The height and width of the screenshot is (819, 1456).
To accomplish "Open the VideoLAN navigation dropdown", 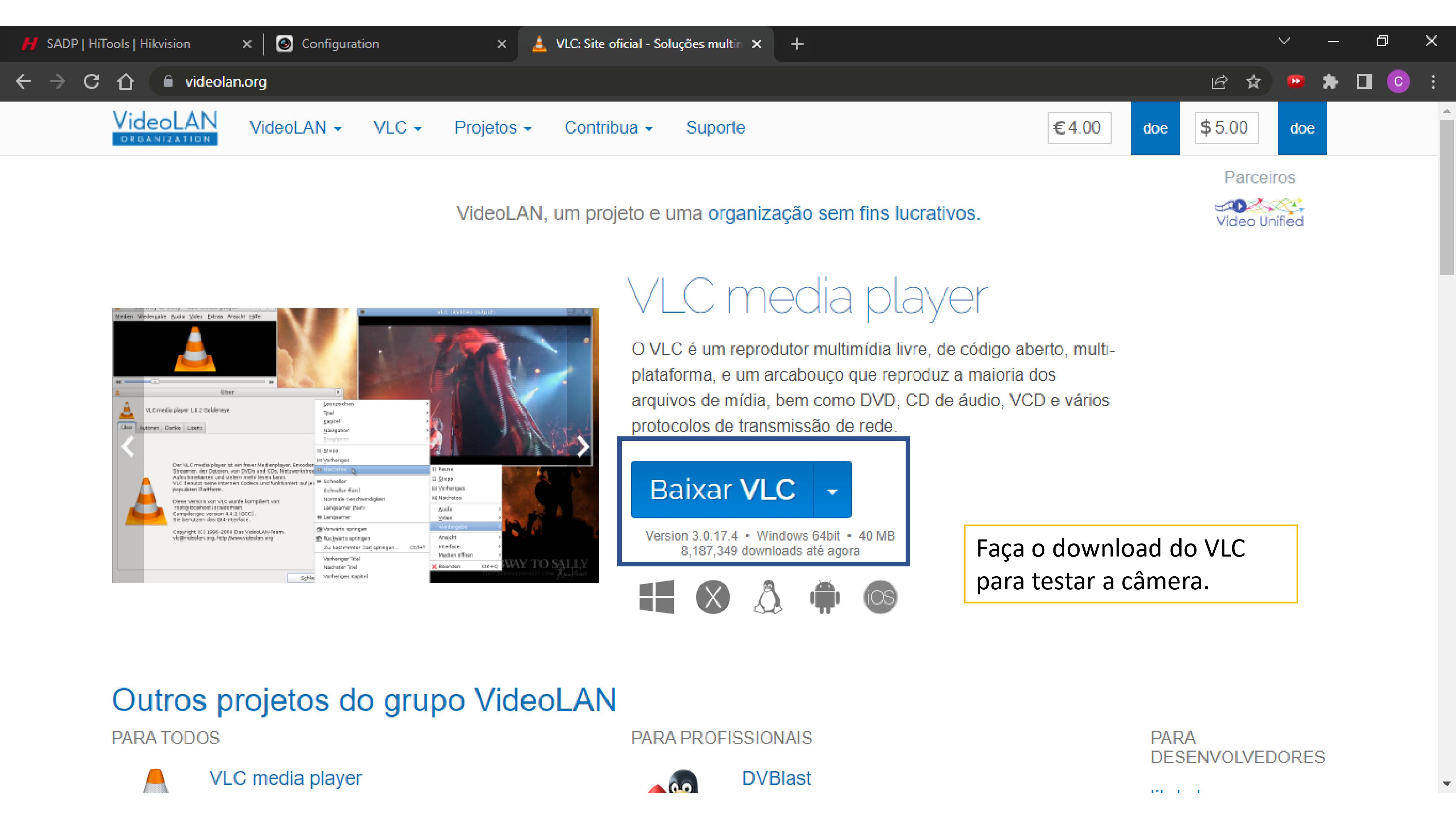I will click(x=295, y=128).
